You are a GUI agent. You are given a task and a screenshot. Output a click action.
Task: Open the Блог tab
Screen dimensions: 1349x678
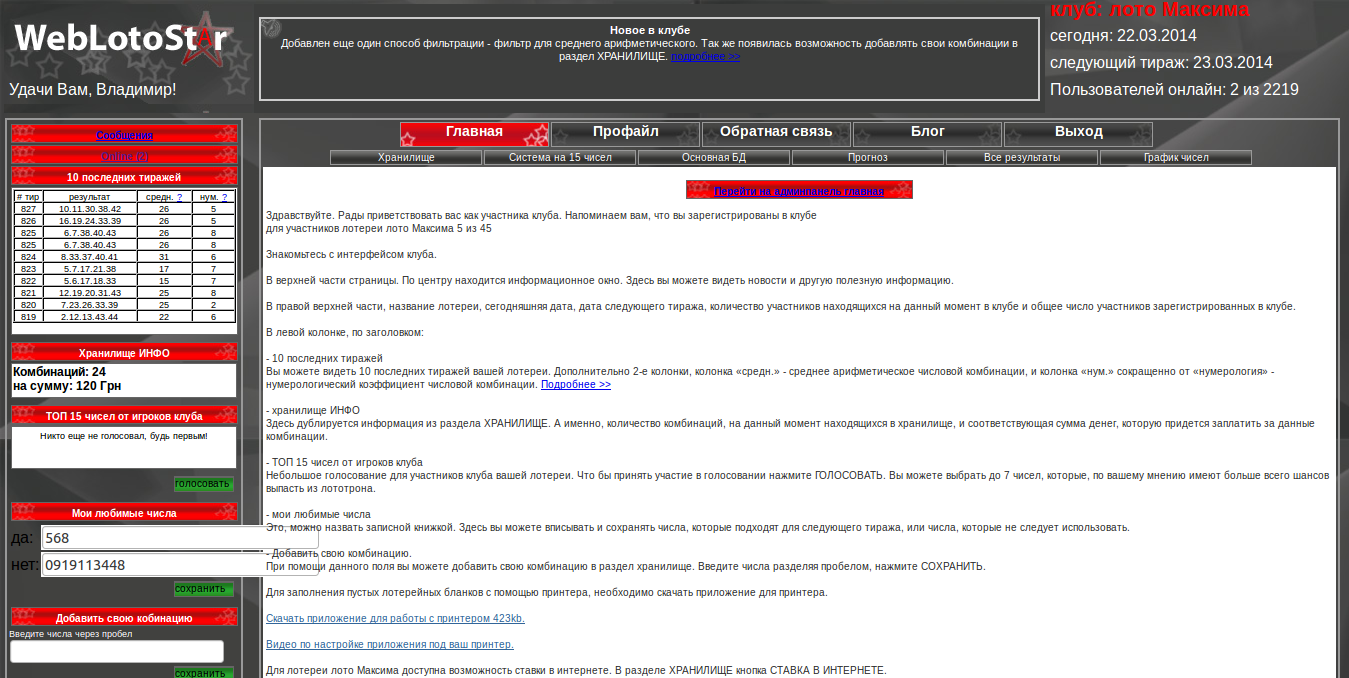pos(927,133)
